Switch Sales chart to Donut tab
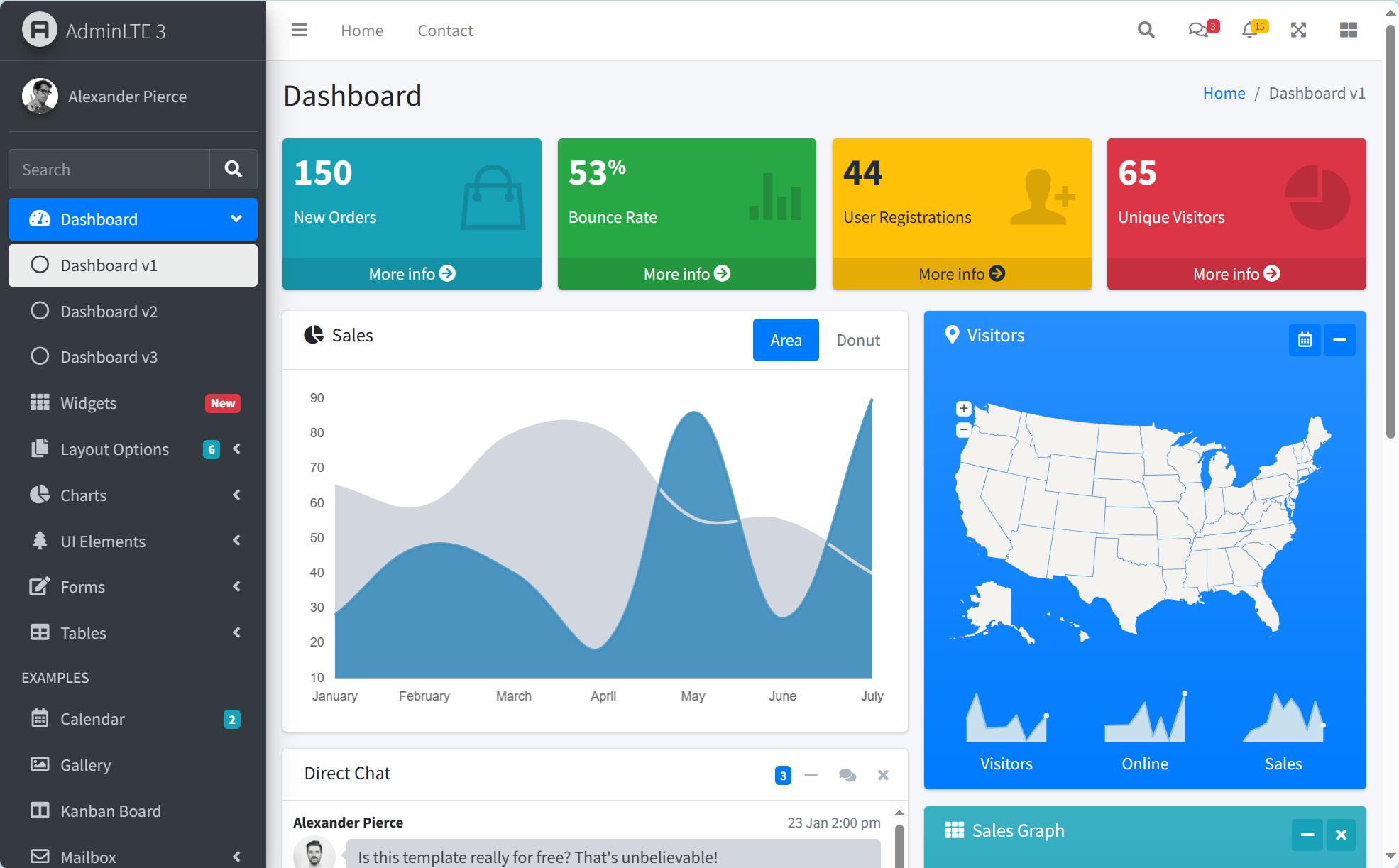This screenshot has height=868, width=1399. (857, 340)
